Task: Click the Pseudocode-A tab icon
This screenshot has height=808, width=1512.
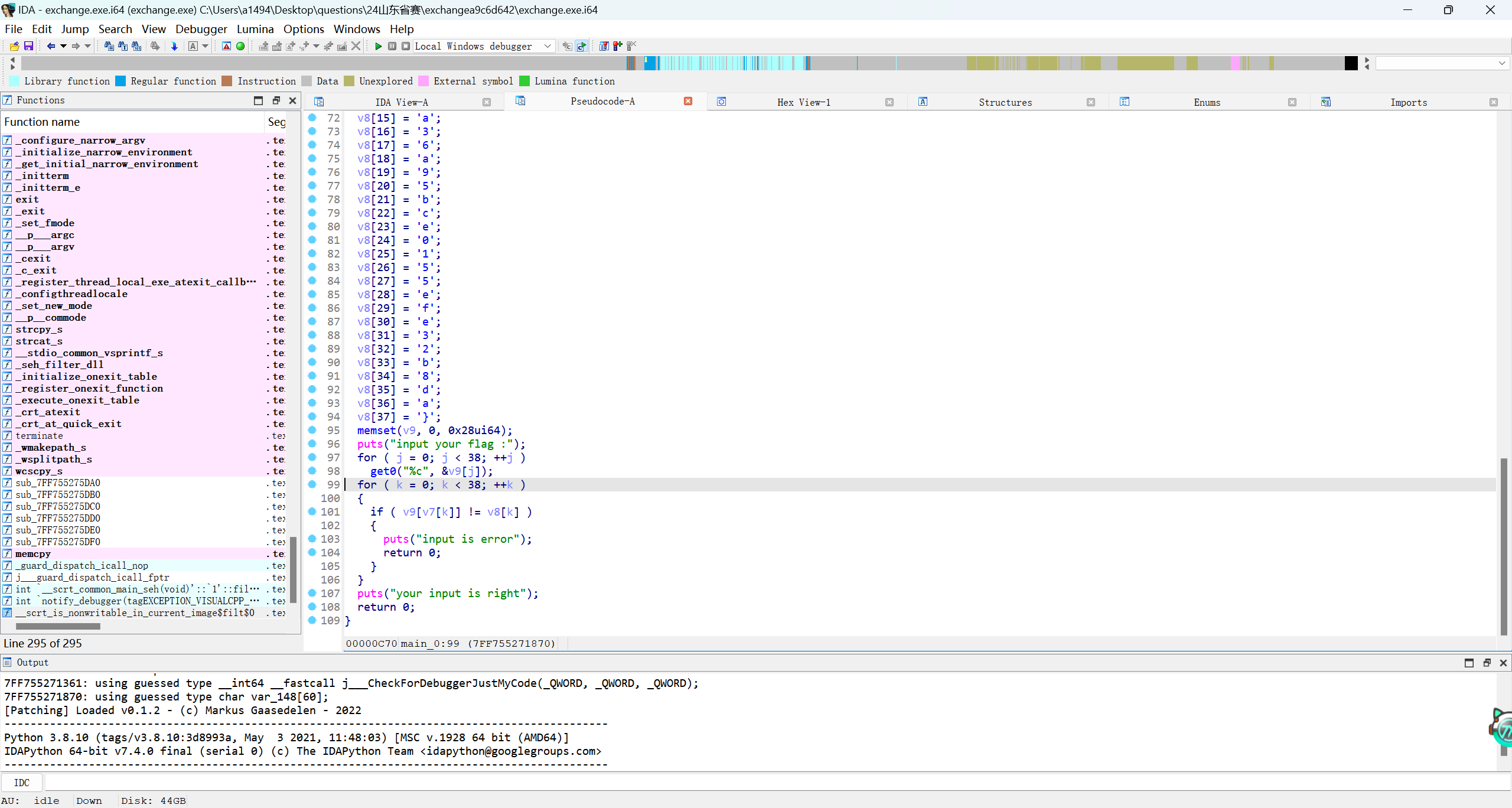Action: point(520,101)
